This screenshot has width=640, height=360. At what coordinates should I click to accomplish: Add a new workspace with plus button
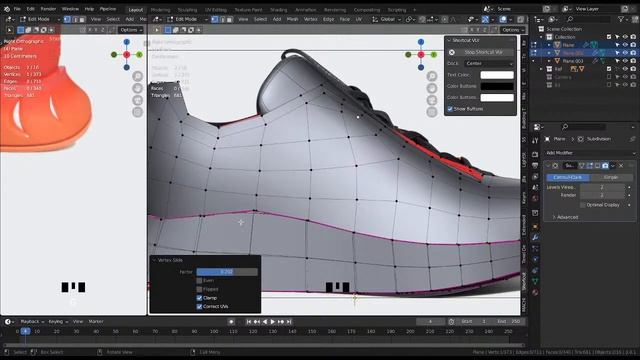415,9
